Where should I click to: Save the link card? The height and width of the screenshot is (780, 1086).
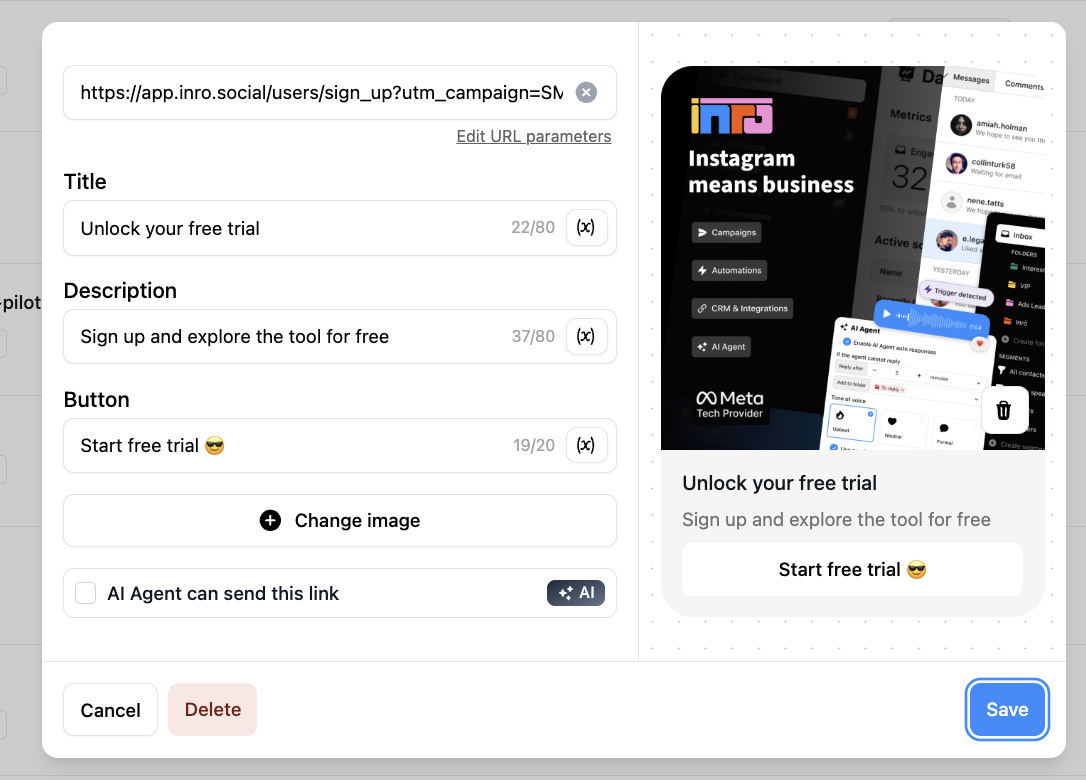1007,710
